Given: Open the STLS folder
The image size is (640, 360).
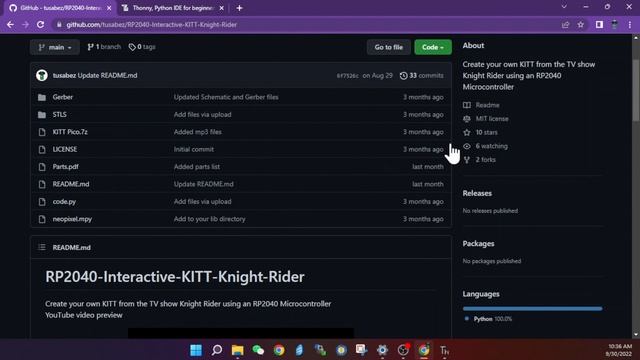Looking at the screenshot, I should [x=60, y=115].
